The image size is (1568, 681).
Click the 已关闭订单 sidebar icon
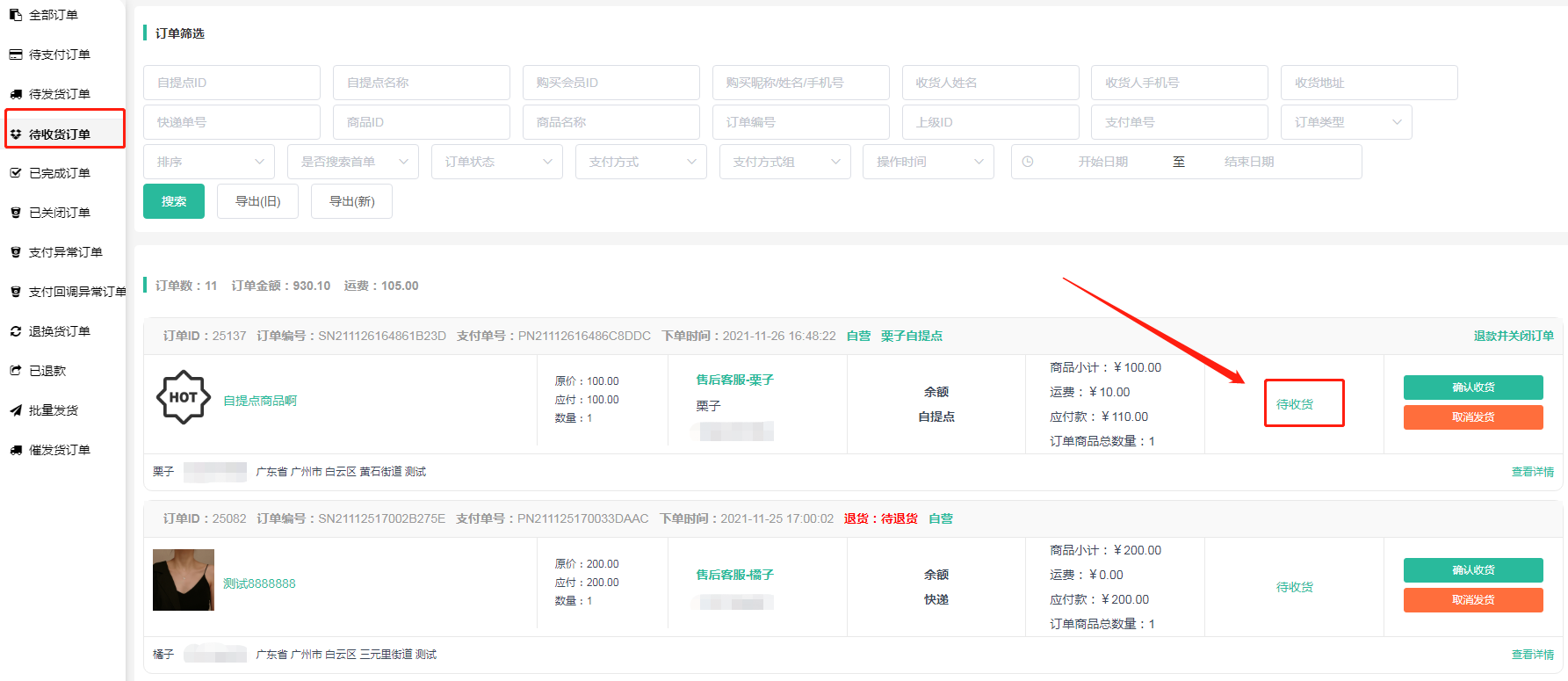(x=16, y=213)
